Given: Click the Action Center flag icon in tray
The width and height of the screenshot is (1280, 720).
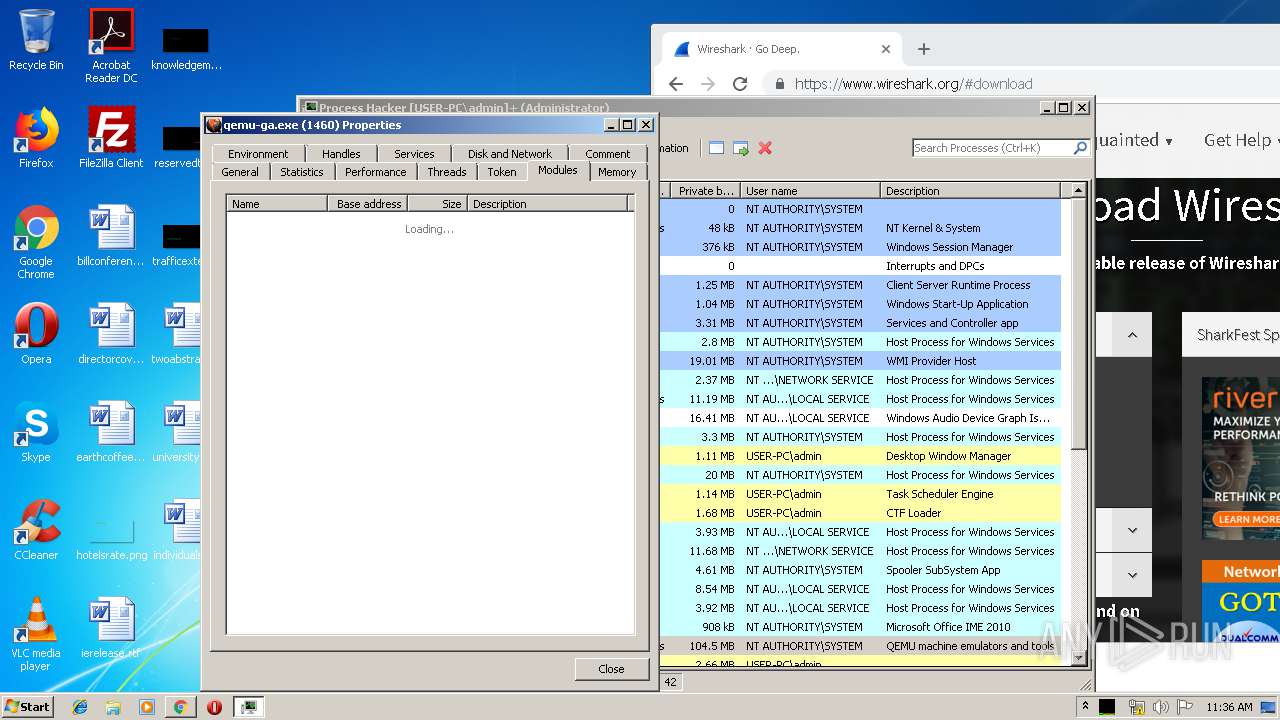Looking at the screenshot, I should pyautogui.click(x=1186, y=707).
